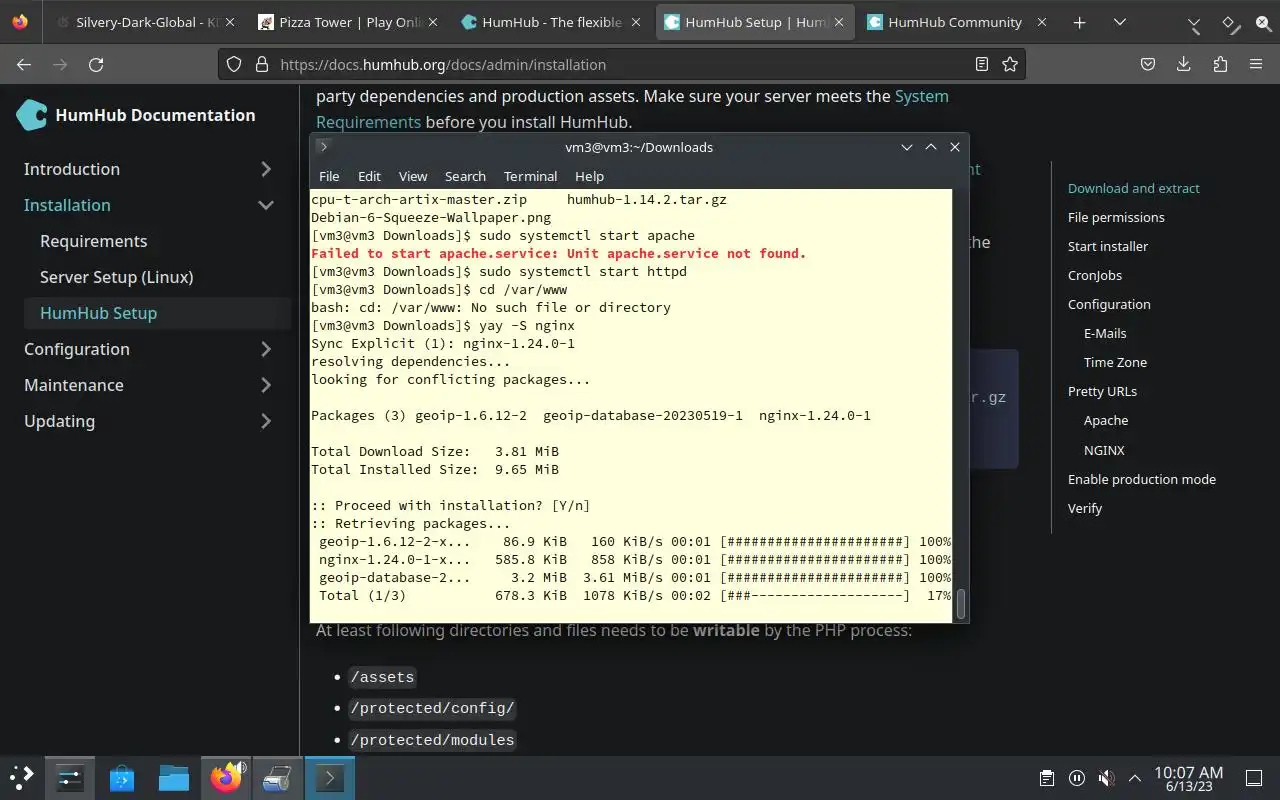Click the Firefox taskbar icon
Image resolution: width=1280 pixels, height=800 pixels.
[227, 777]
